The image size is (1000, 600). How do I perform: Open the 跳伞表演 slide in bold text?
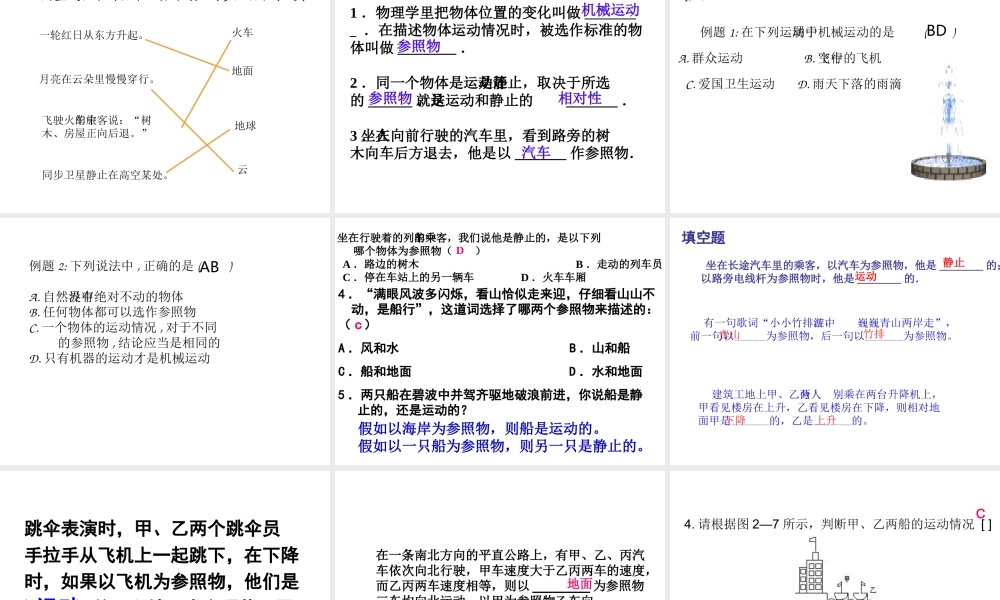(165, 536)
